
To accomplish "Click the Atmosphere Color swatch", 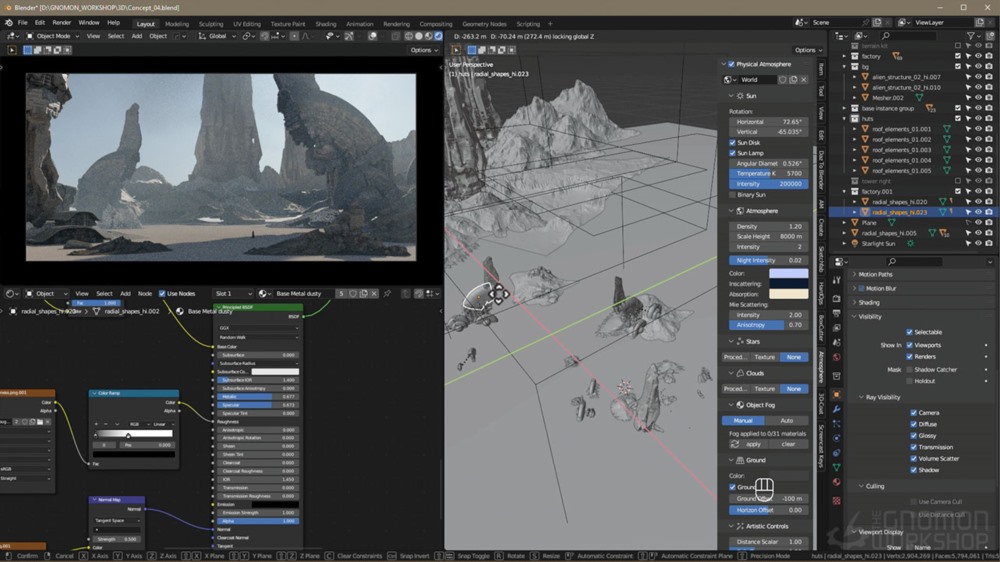I will click(788, 274).
